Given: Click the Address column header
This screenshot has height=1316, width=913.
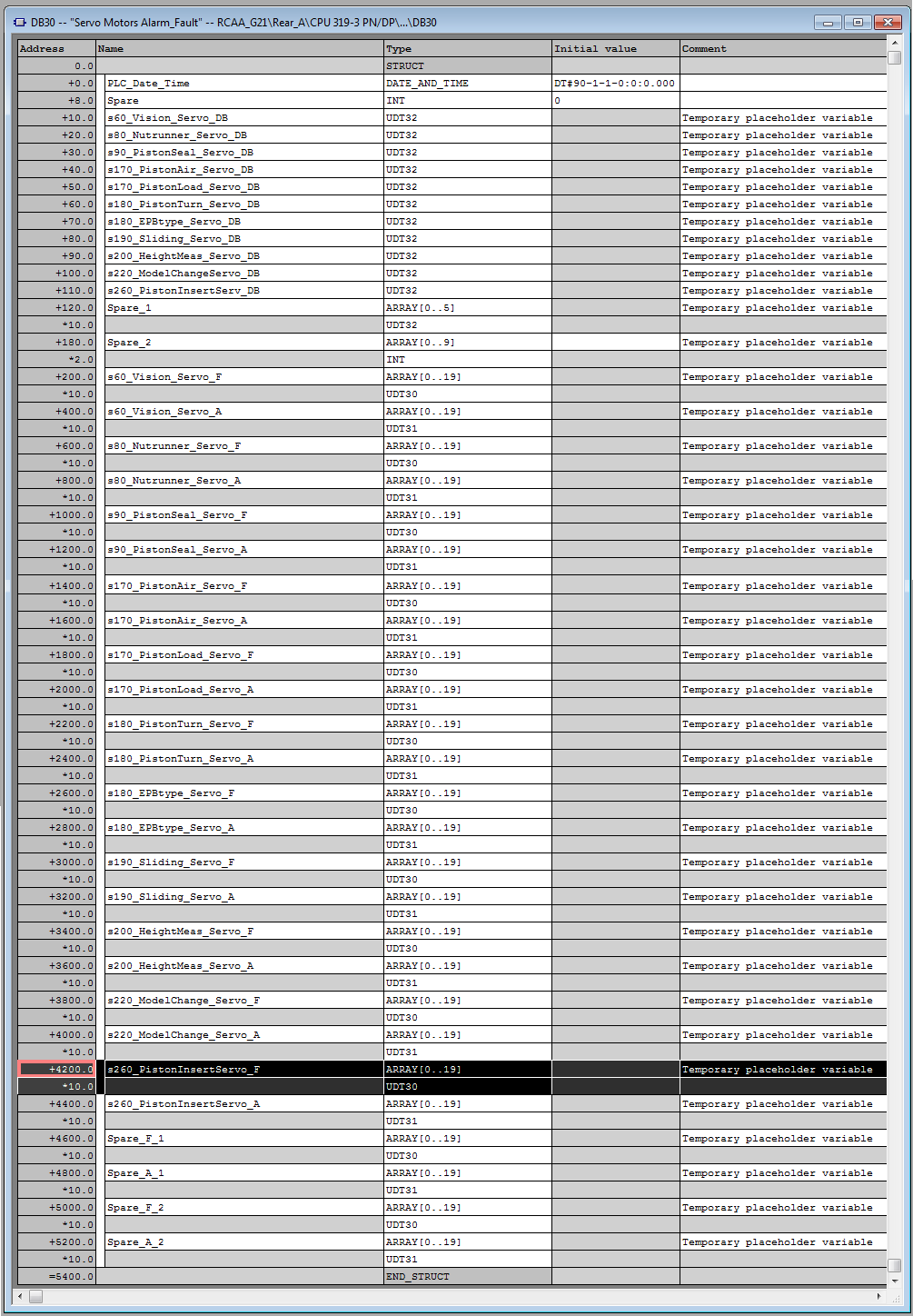Looking at the screenshot, I should [56, 49].
